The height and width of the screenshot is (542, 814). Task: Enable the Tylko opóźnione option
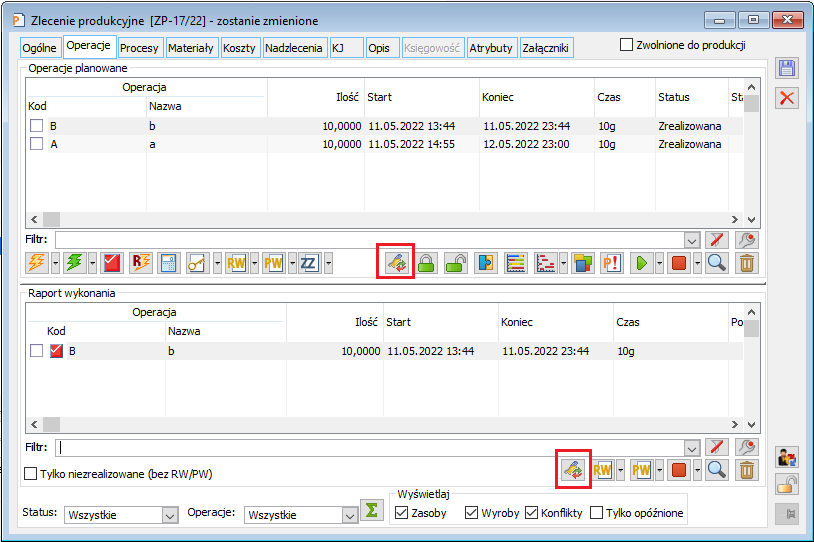tap(597, 512)
